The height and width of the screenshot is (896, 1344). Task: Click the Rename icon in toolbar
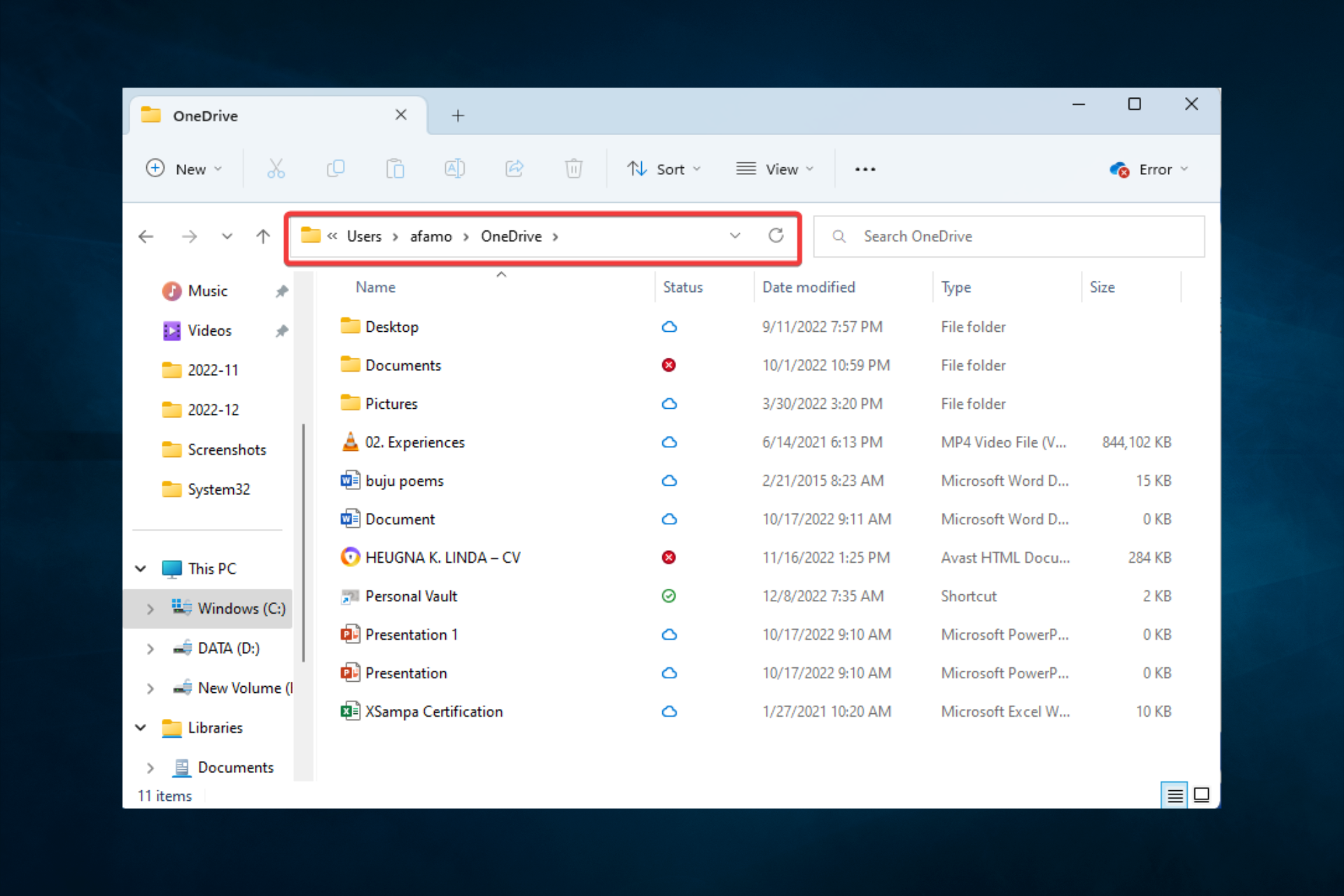click(454, 169)
